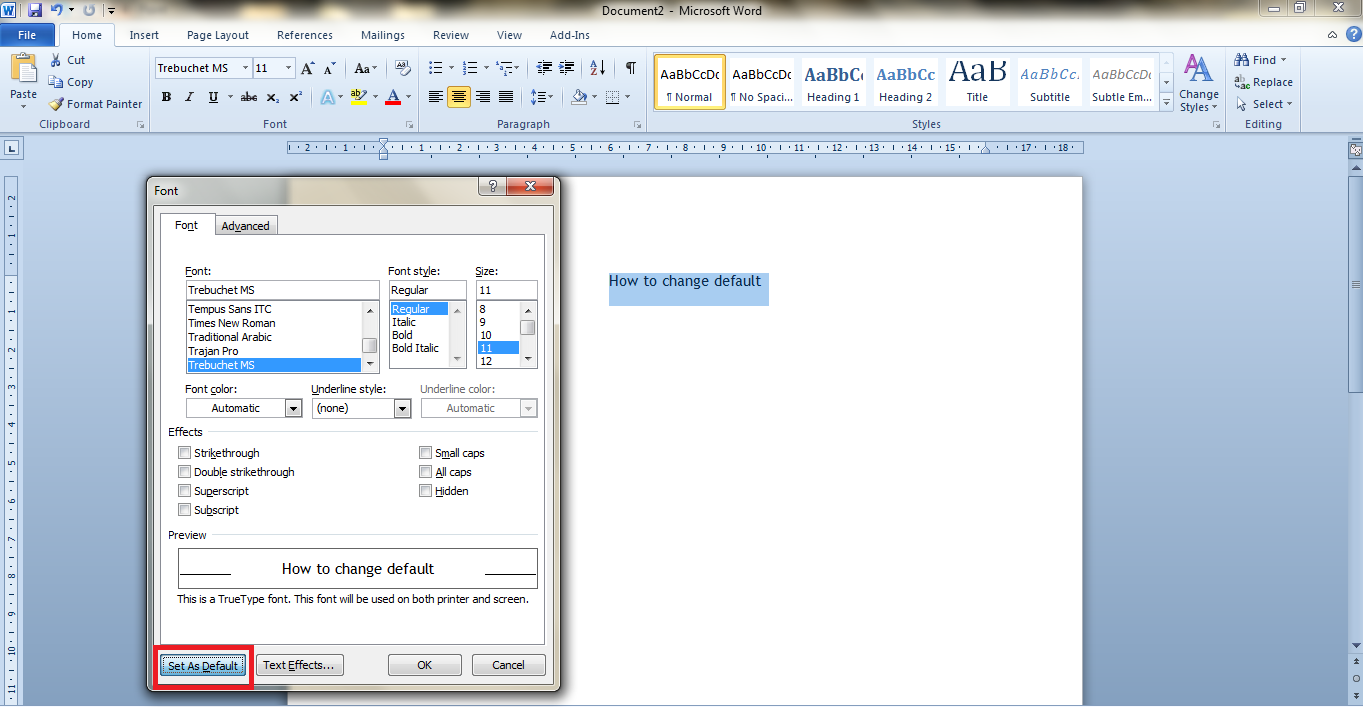Viewport: 1363px width, 707px height.
Task: Open the Review ribbon tab
Action: pos(451,35)
